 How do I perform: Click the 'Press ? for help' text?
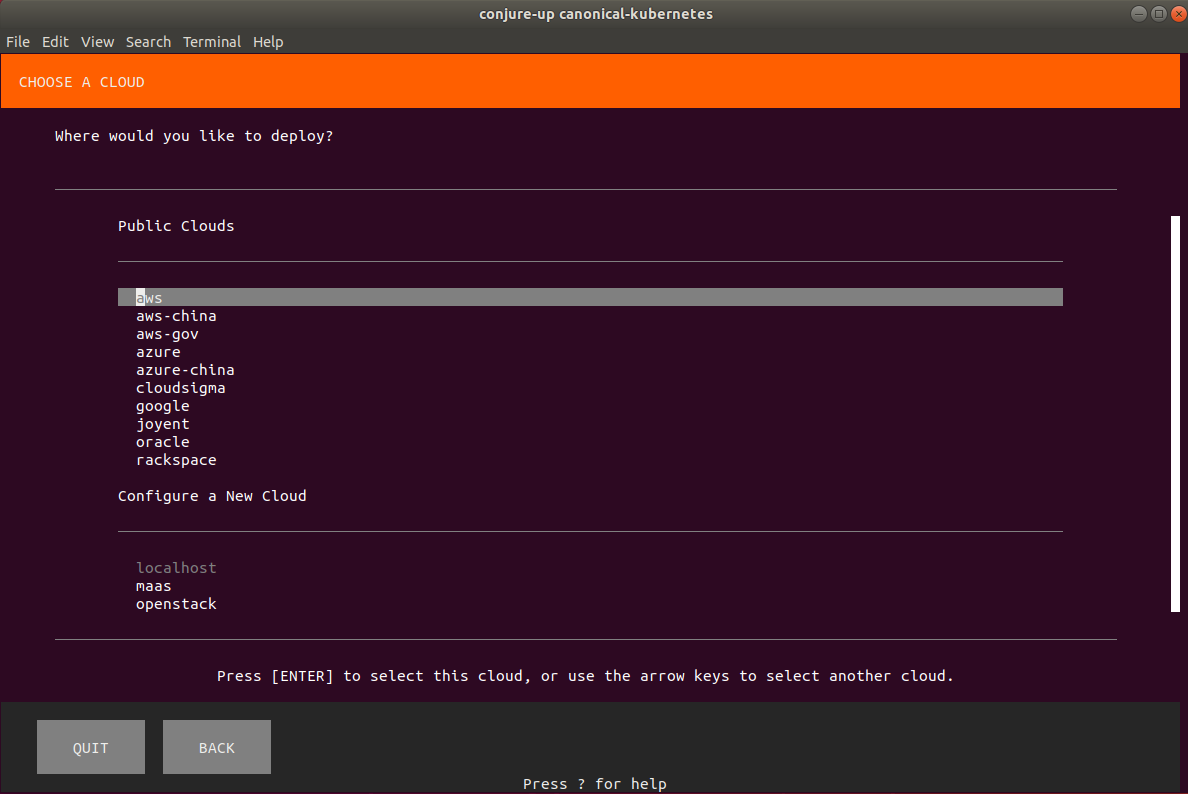click(595, 783)
